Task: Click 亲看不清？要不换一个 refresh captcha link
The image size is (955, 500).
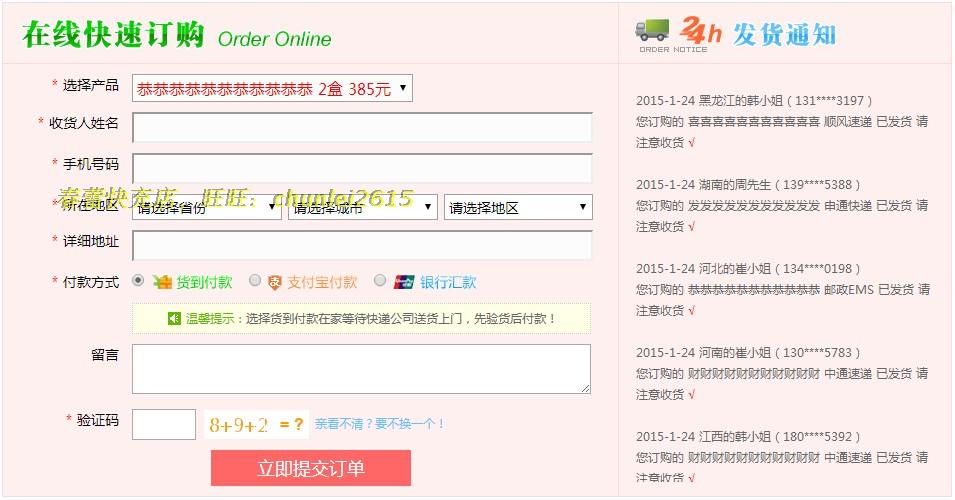Action: 379,424
